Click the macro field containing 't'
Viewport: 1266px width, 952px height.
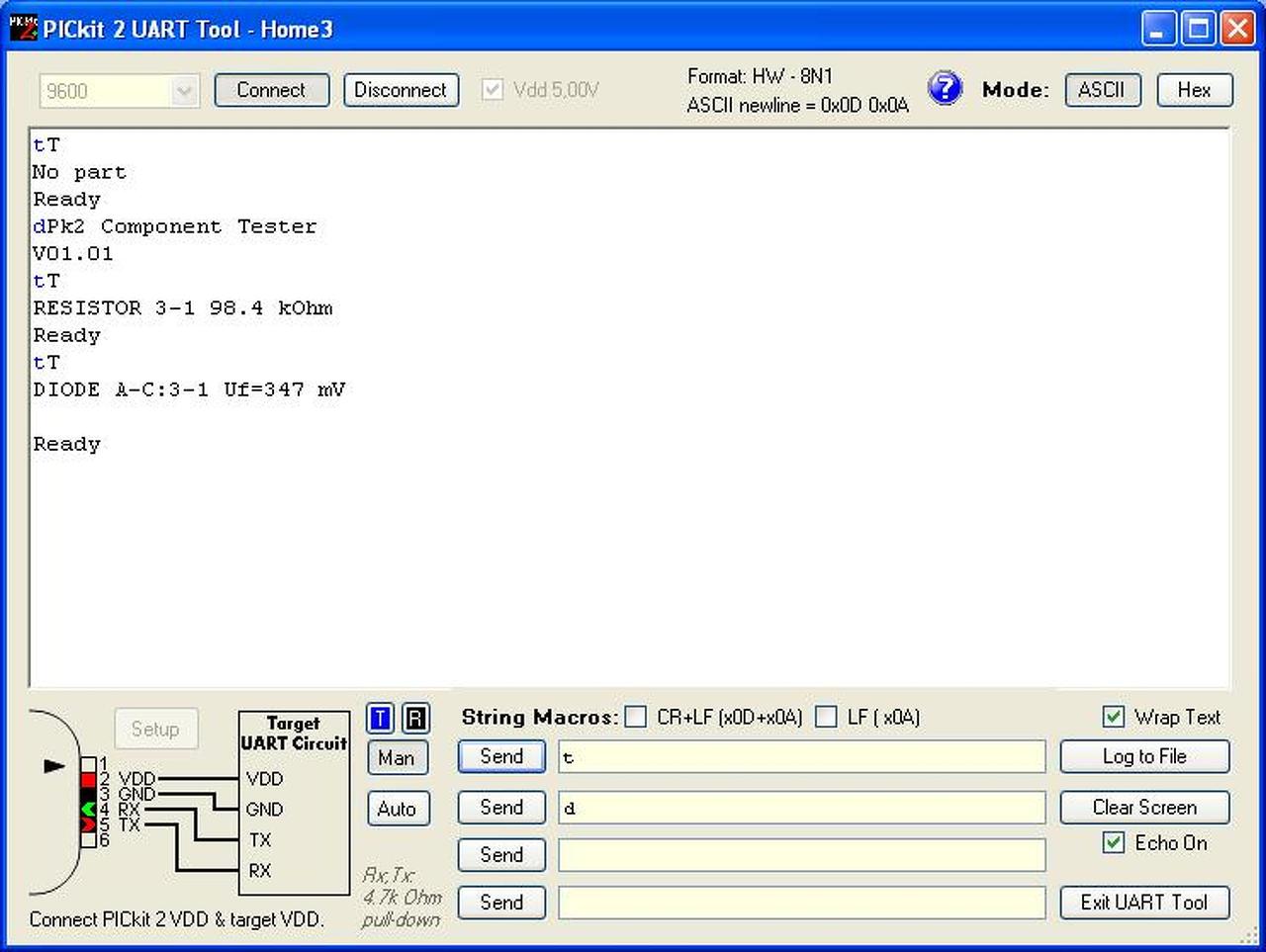(x=801, y=757)
